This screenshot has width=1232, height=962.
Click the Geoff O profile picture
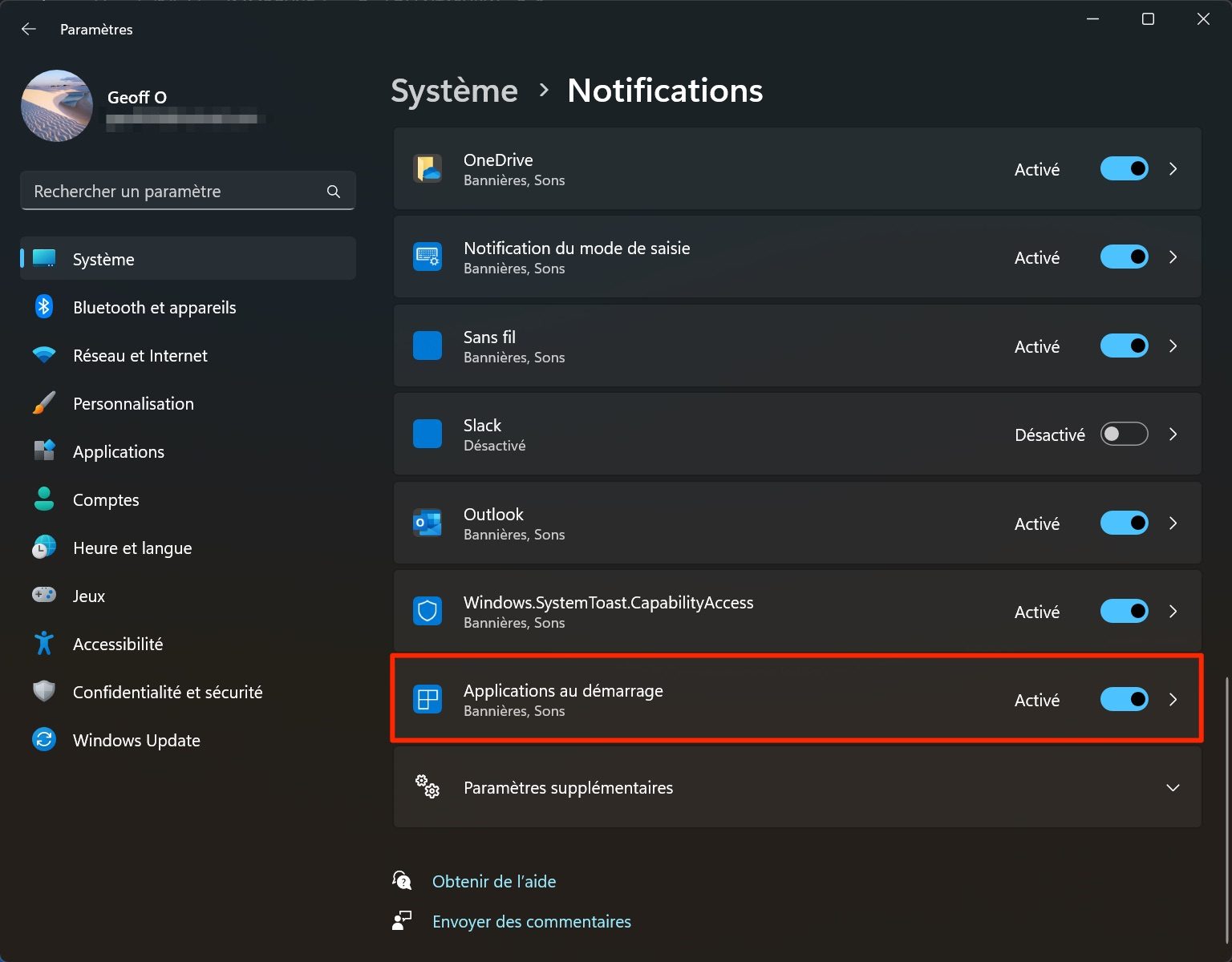pyautogui.click(x=57, y=106)
